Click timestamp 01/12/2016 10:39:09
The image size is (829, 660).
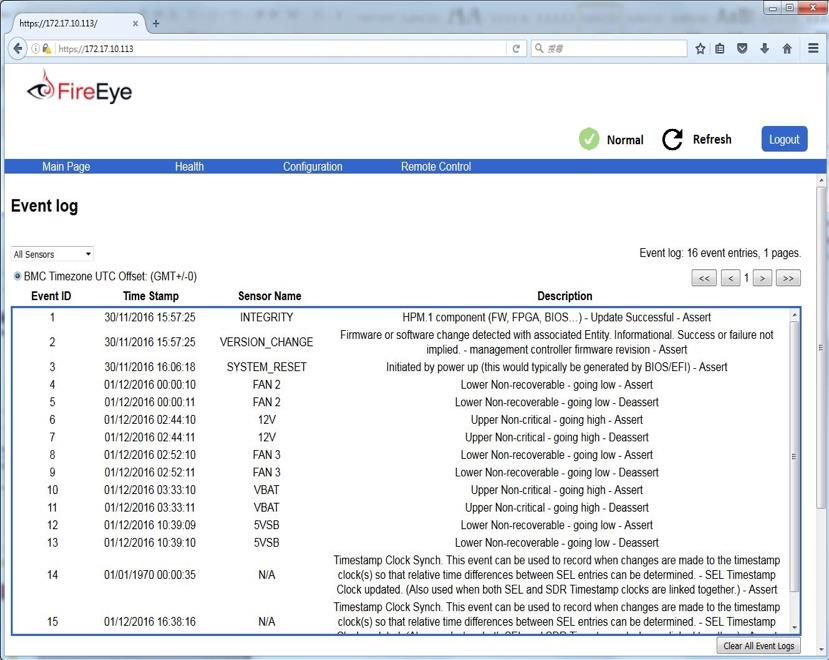(150, 525)
